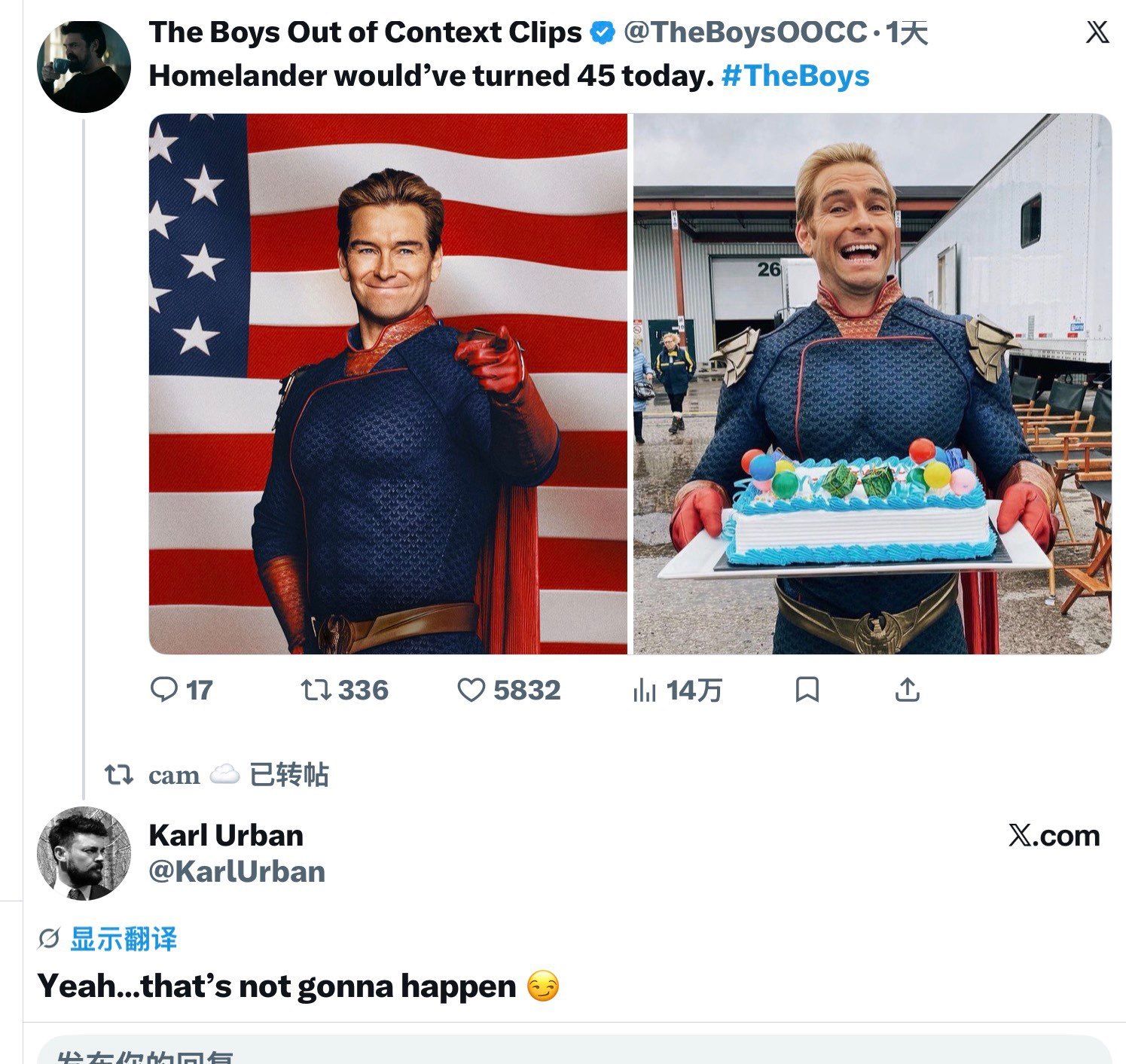Share the tweet using the upload icon
This screenshot has width=1126, height=1064.
pos(908,690)
